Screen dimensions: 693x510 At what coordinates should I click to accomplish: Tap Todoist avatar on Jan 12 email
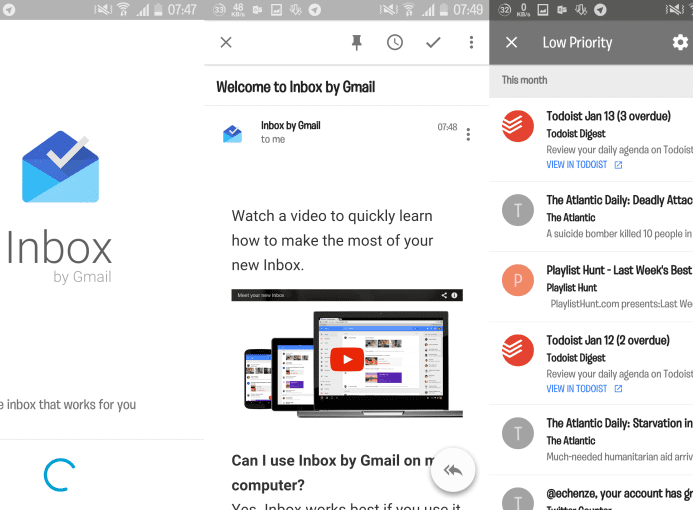coord(518,350)
